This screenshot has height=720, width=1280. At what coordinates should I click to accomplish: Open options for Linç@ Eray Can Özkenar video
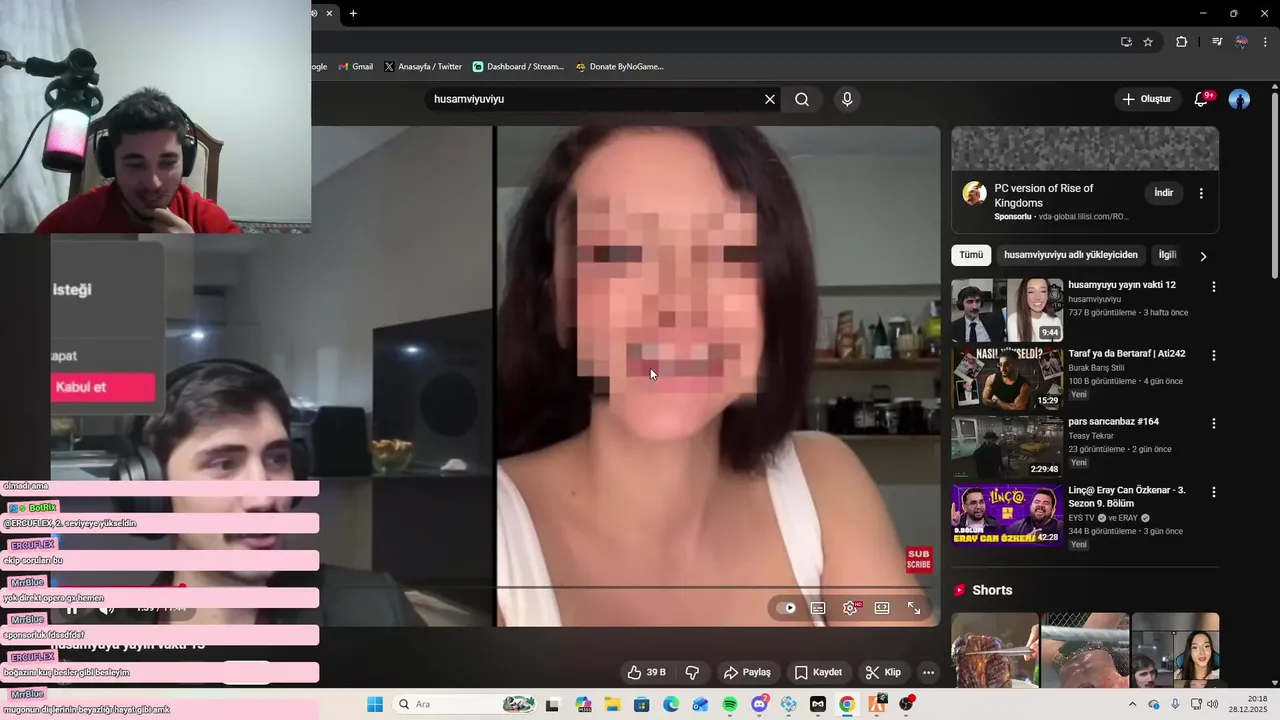point(1214,492)
